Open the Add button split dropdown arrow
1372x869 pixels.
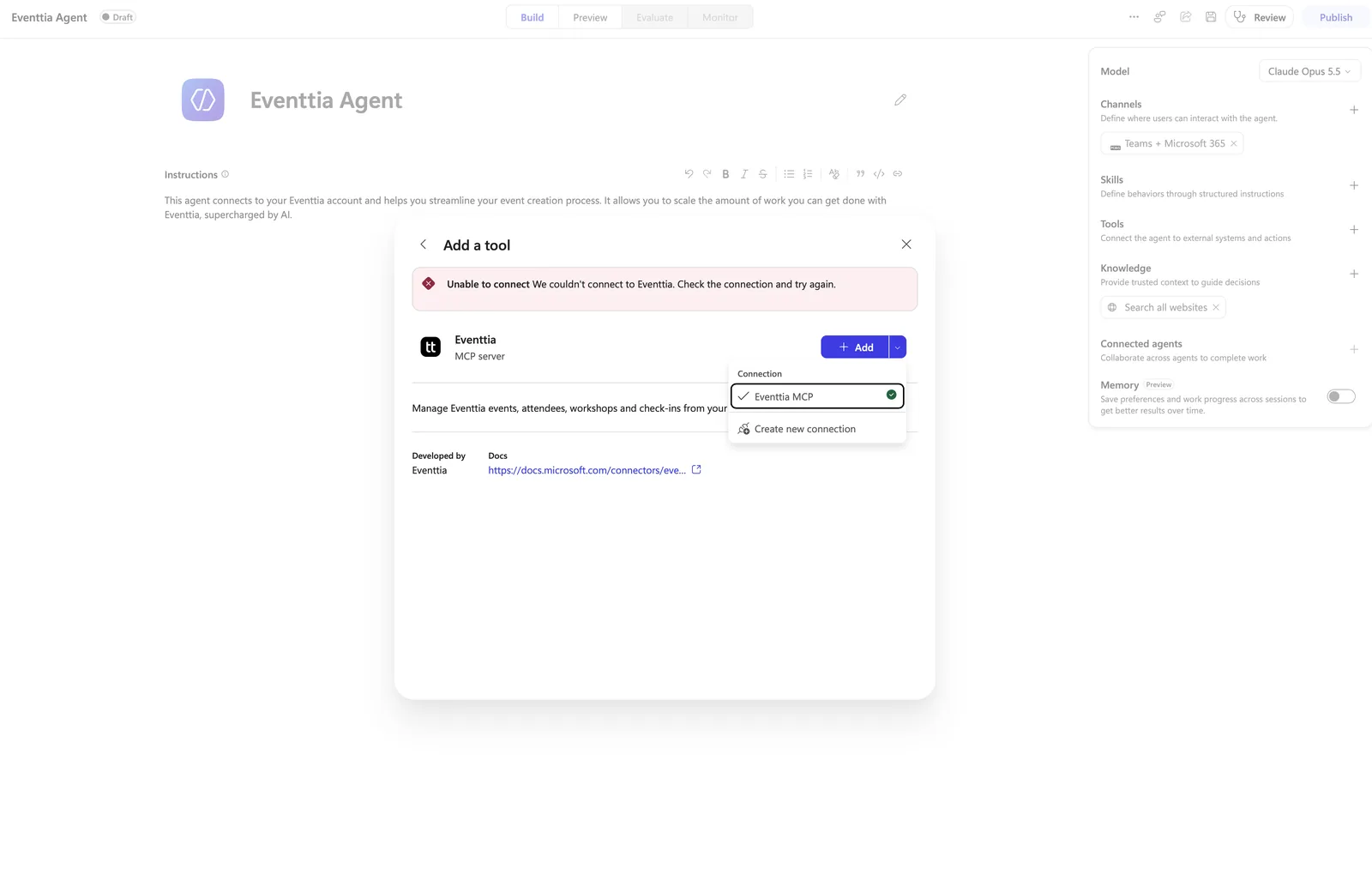tap(898, 347)
